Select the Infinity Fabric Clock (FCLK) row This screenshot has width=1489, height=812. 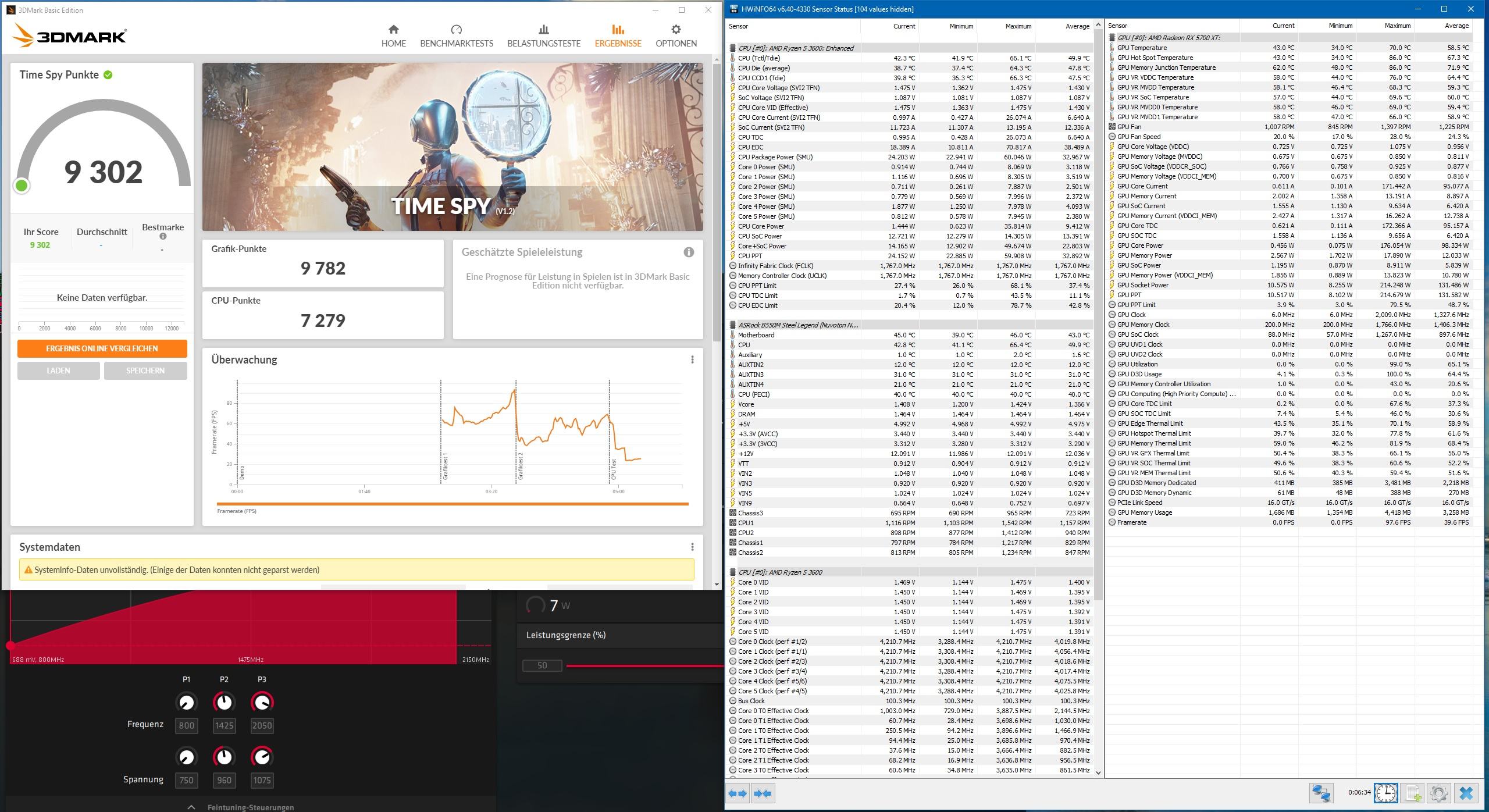pos(911,266)
